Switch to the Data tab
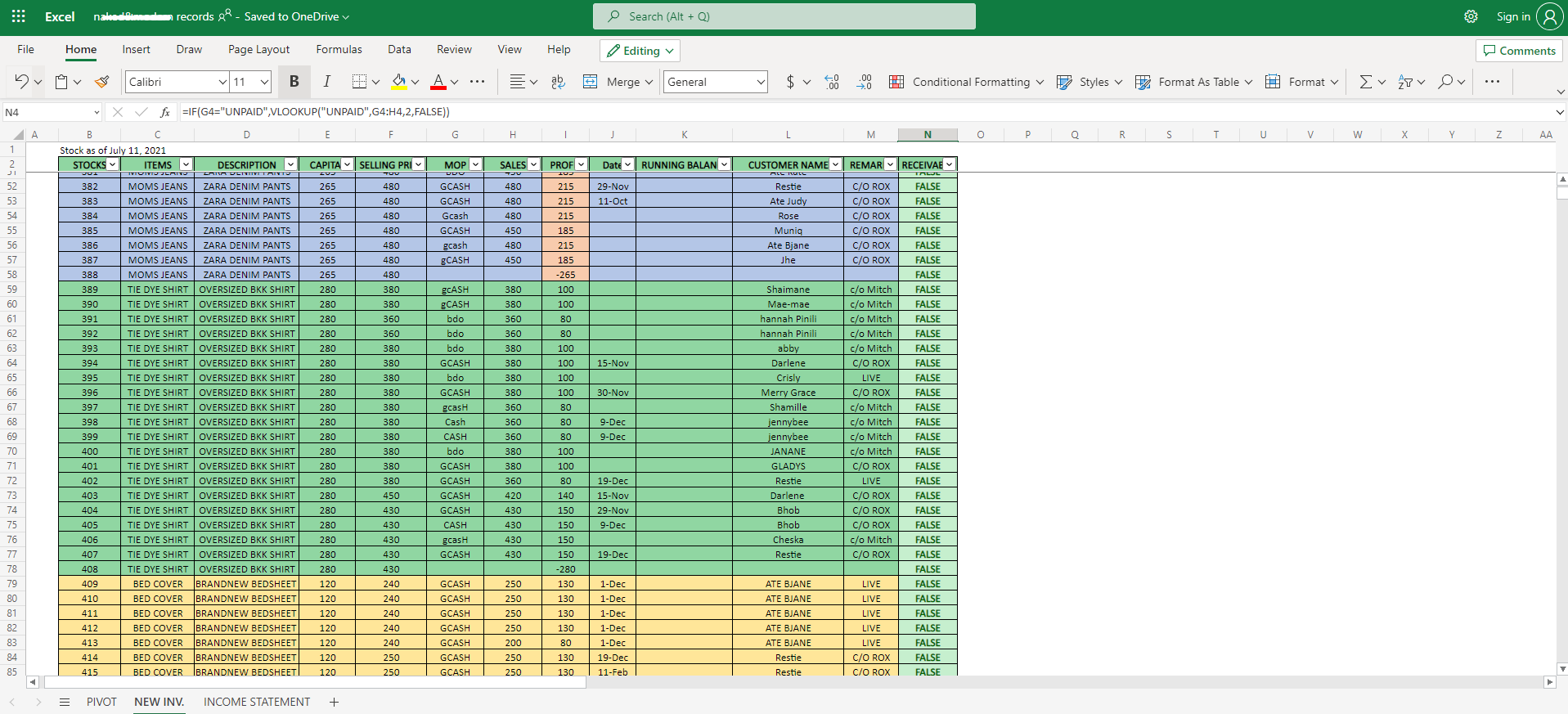This screenshot has height=714, width=1568. (x=399, y=50)
